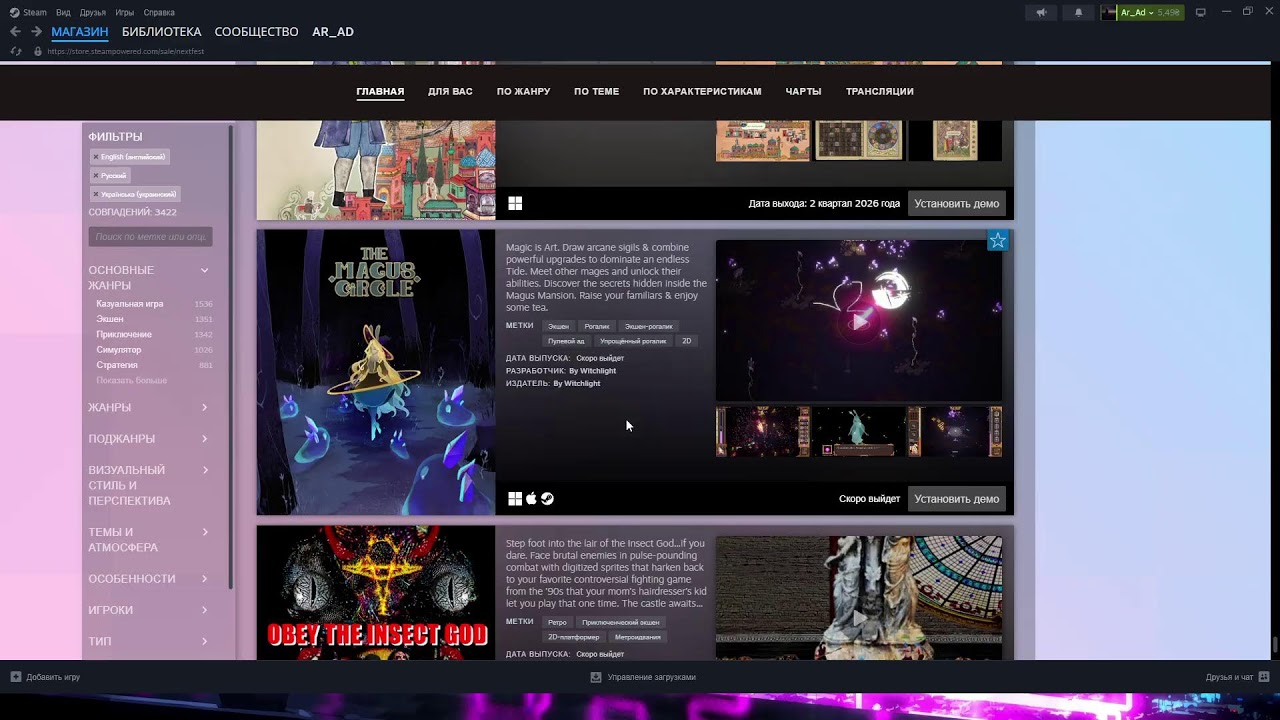
Task: Select the ГЛАВНАЯ section tab
Action: coord(380,92)
